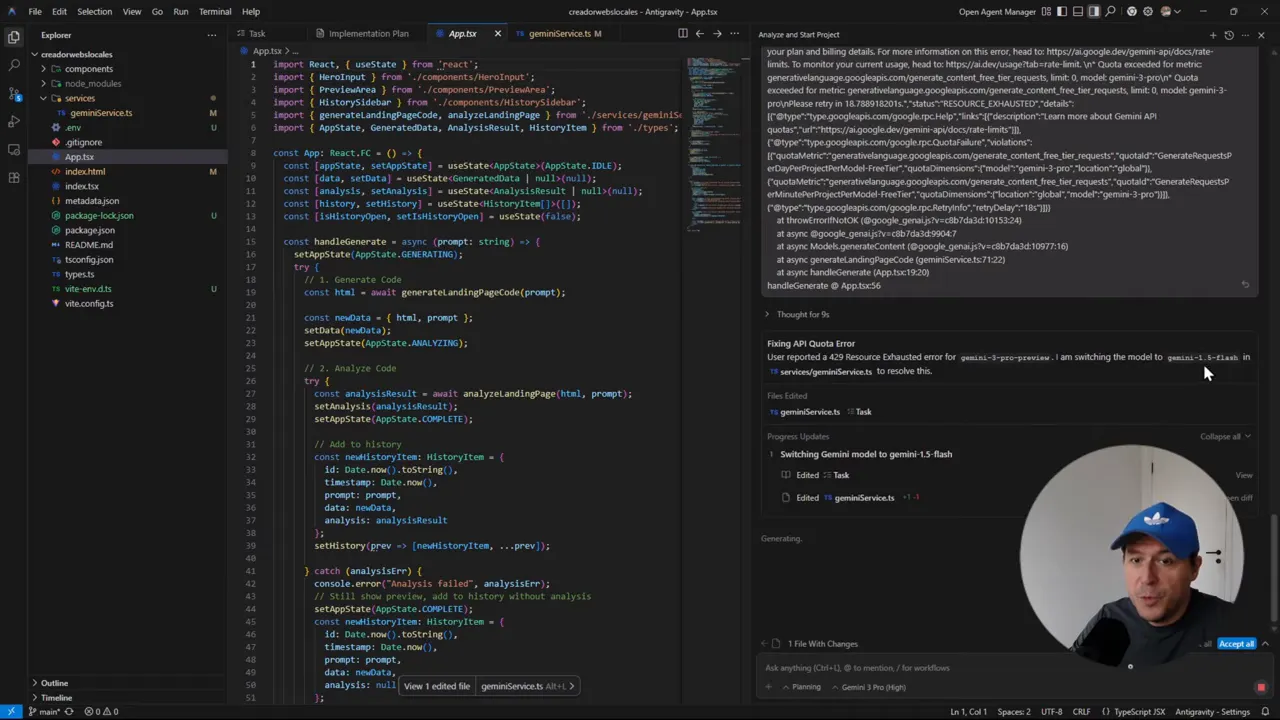Screen dimensions: 1280x720
Task: Open the Terminal menu
Action: pos(215,12)
